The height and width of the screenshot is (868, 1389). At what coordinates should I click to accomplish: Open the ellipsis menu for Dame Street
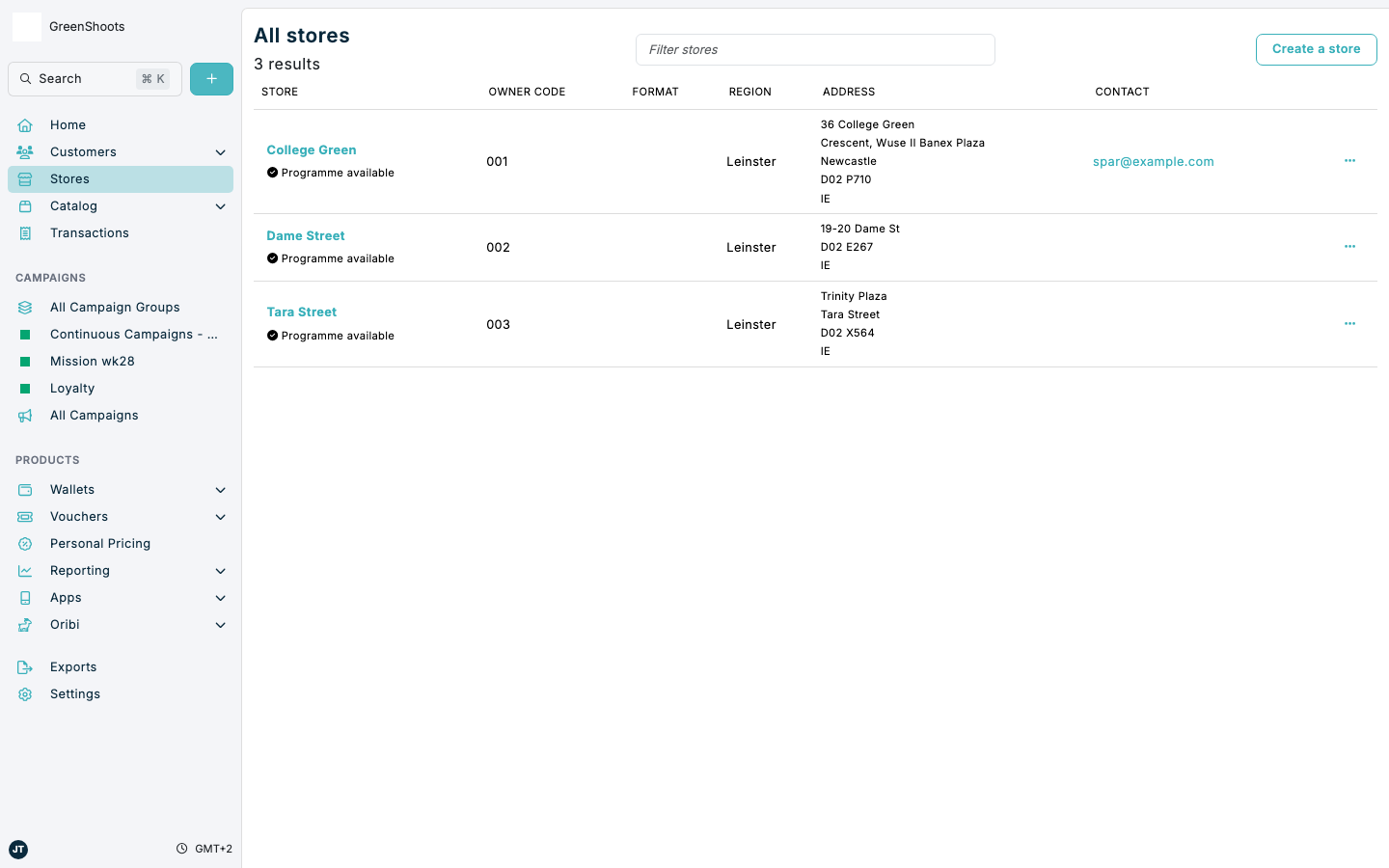pos(1349,247)
